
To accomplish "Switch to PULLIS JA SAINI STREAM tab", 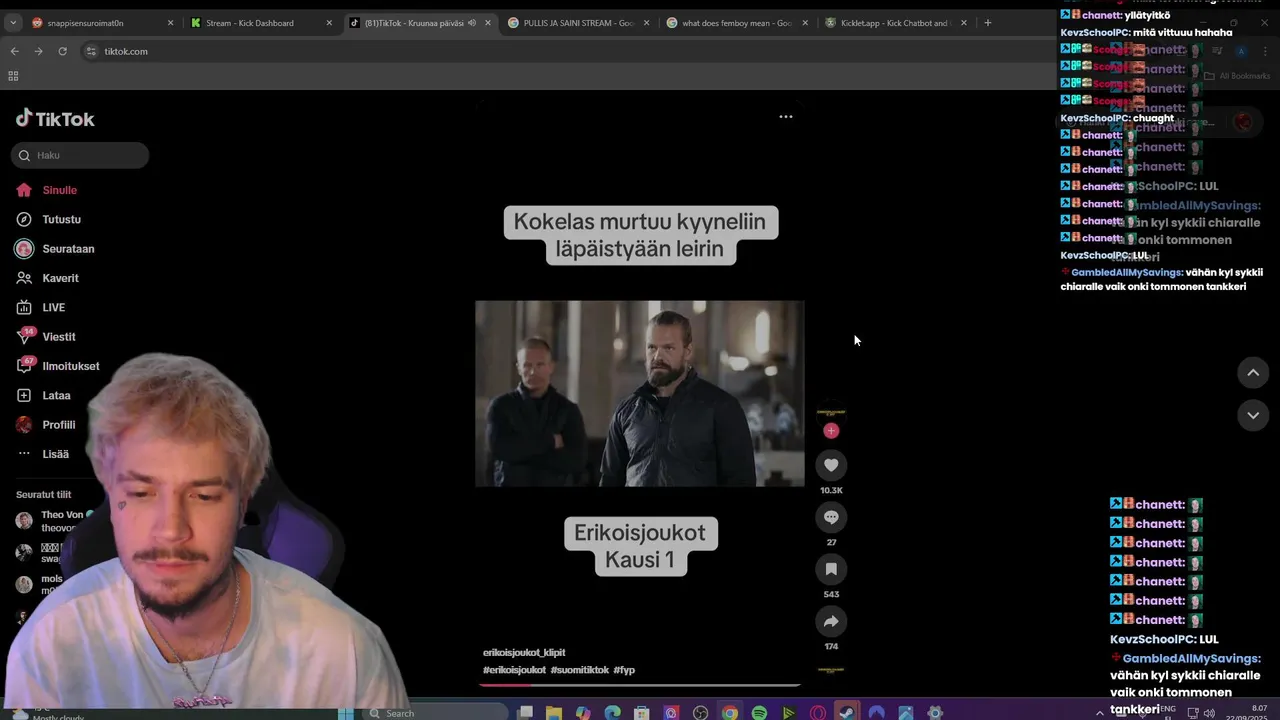I will pyautogui.click(x=578, y=23).
